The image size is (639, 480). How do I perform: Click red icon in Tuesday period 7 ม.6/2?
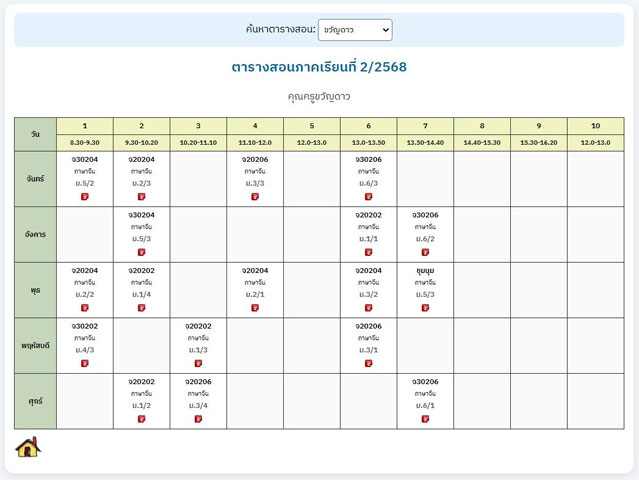click(425, 252)
